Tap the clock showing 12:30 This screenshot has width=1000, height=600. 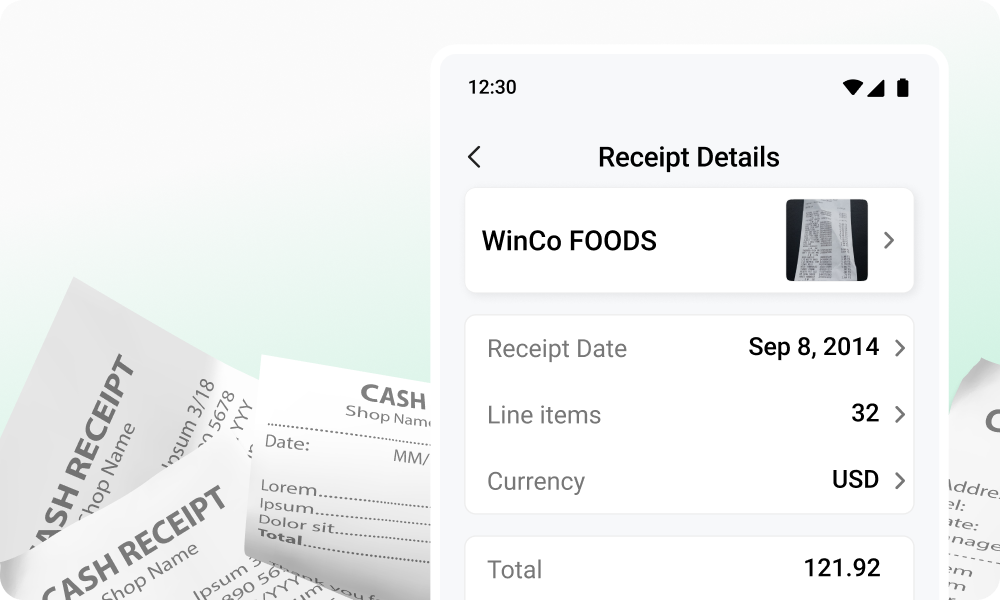click(x=489, y=88)
